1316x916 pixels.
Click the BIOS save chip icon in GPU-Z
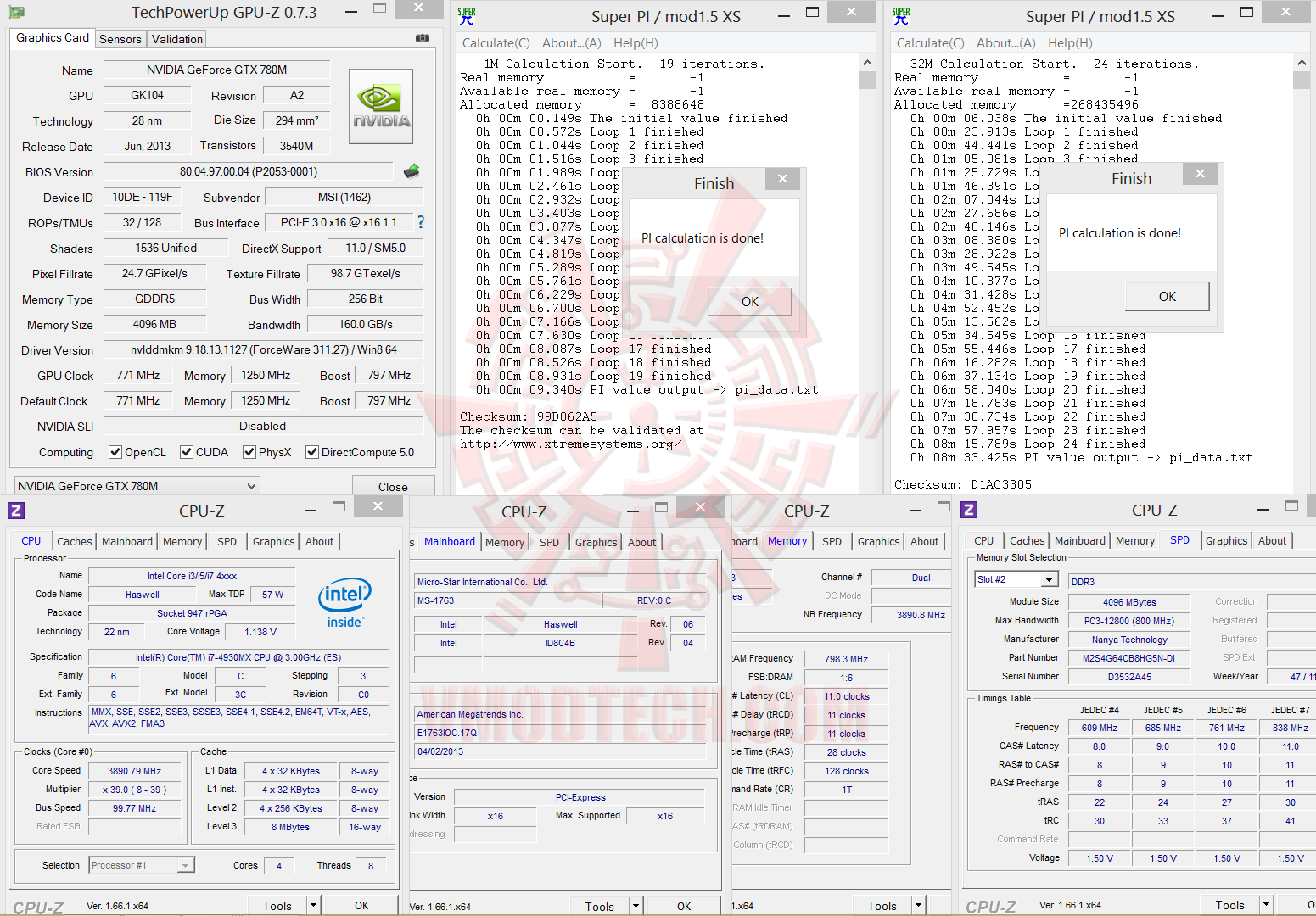click(412, 171)
